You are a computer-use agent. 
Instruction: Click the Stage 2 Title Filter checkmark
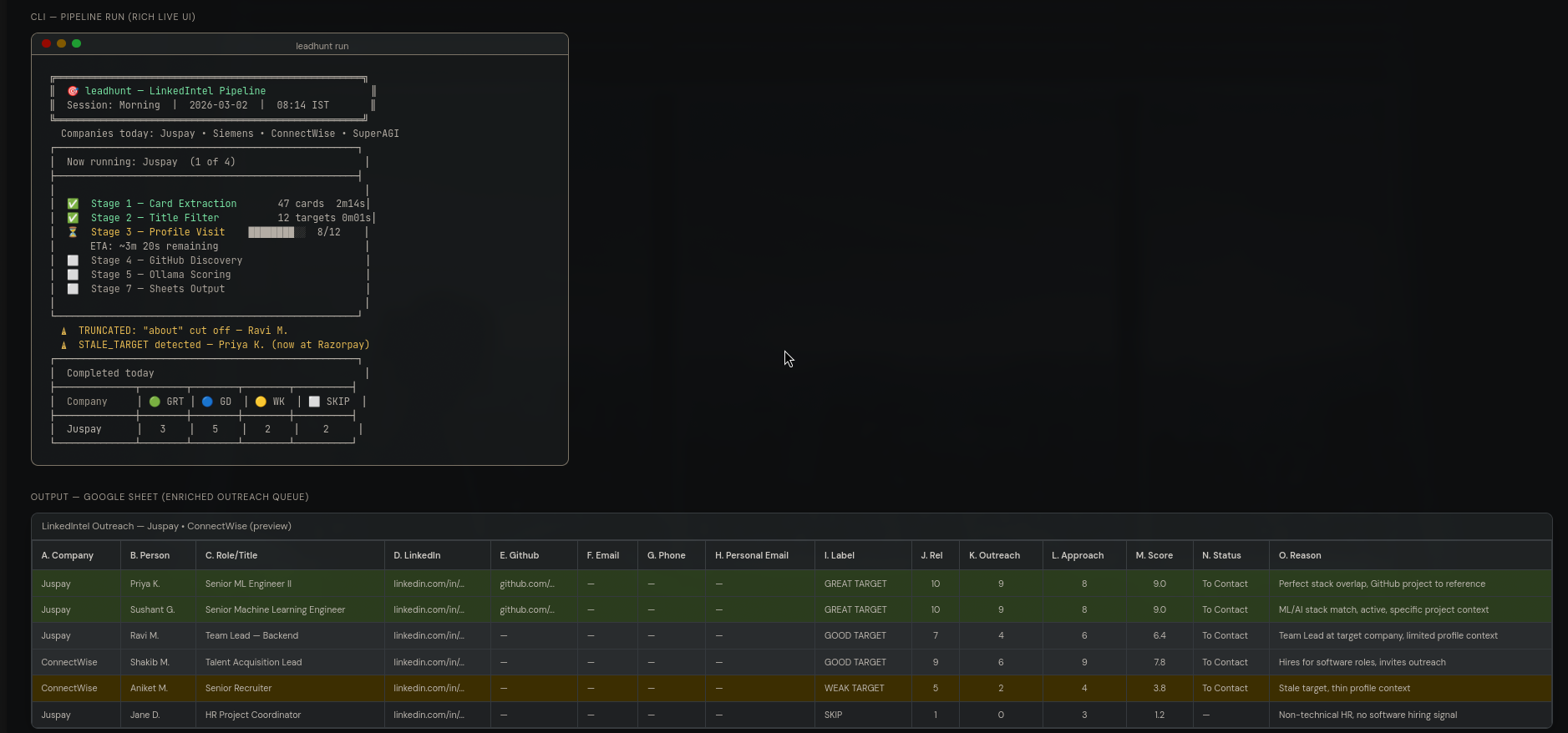[x=73, y=218]
